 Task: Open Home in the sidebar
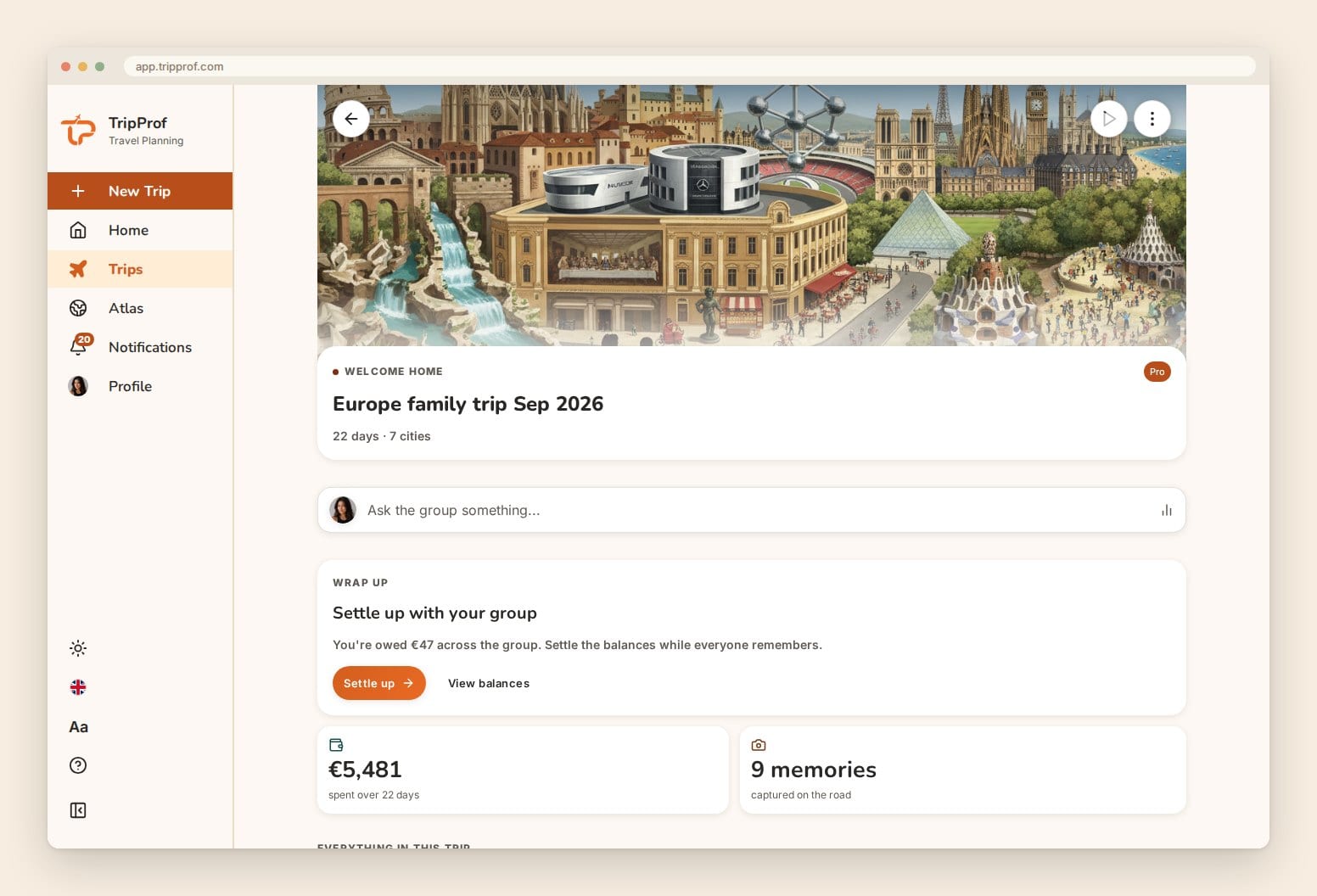click(140, 230)
